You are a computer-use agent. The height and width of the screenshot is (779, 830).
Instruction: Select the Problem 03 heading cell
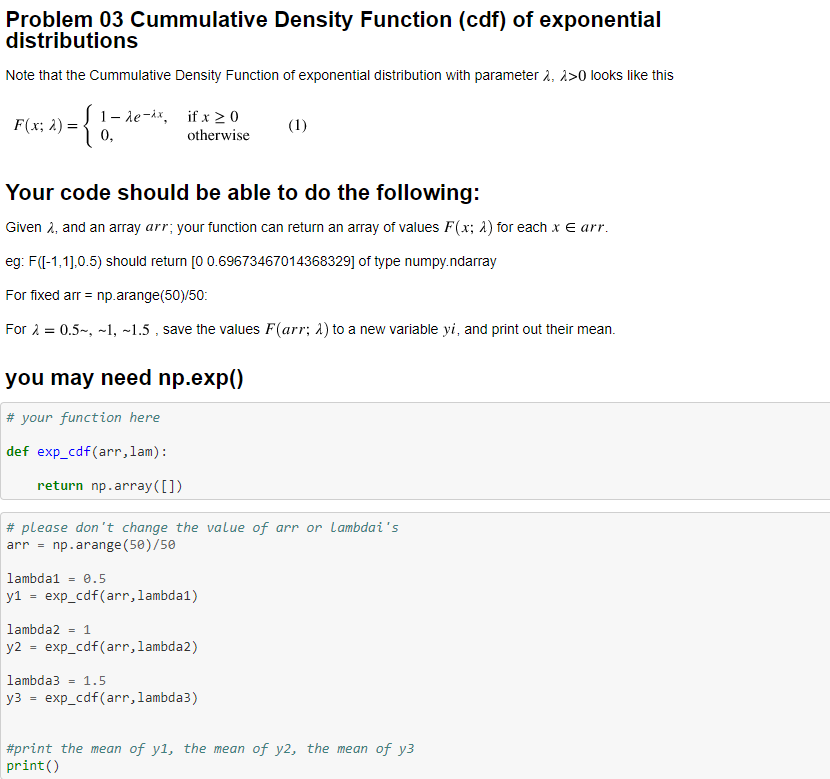(330, 30)
